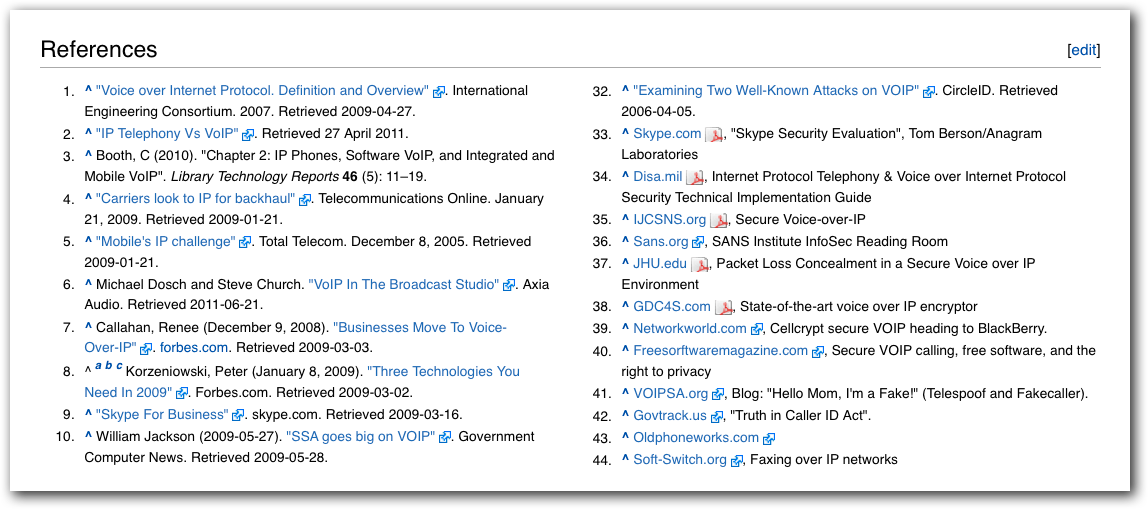
Task: Click external-link icon after Oldphoneworks.com
Action: click(x=769, y=439)
